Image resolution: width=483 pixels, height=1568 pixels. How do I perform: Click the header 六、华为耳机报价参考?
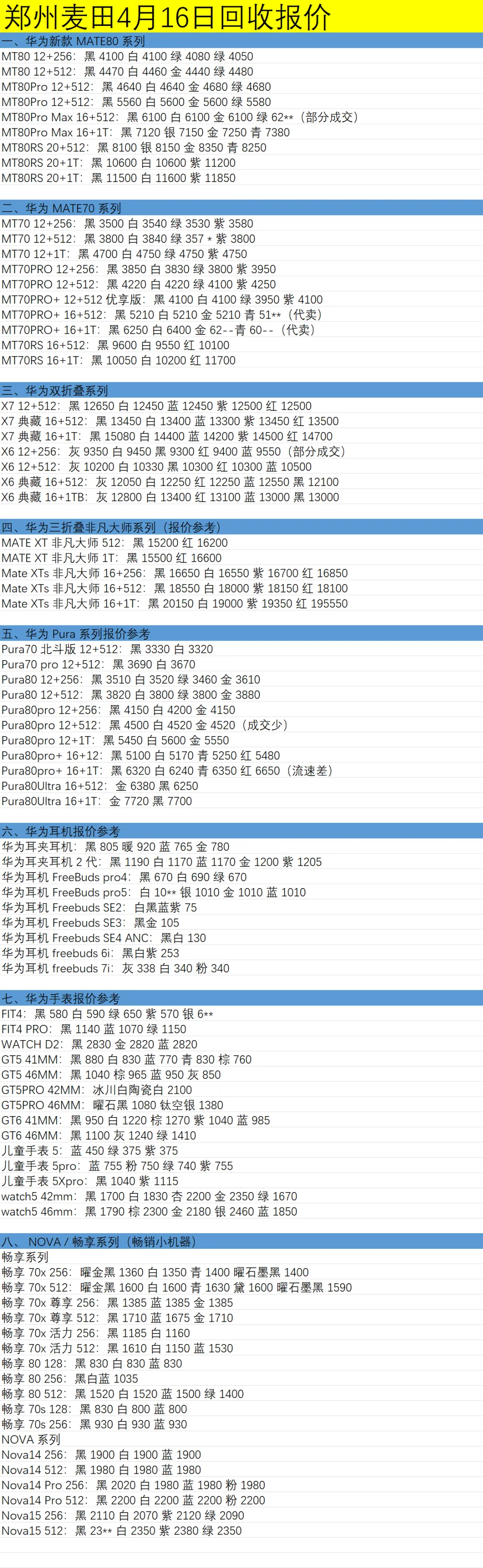pyautogui.click(x=241, y=831)
